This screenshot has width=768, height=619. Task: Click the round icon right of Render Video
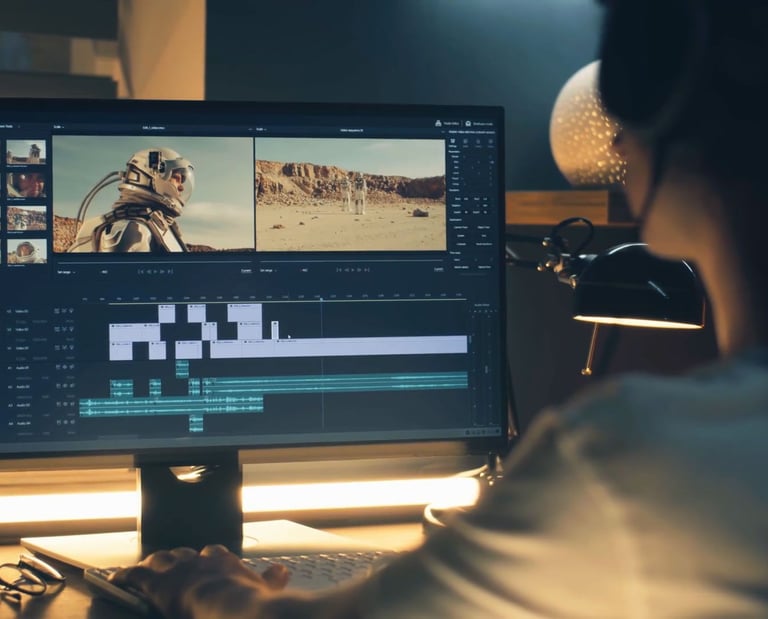(x=468, y=124)
